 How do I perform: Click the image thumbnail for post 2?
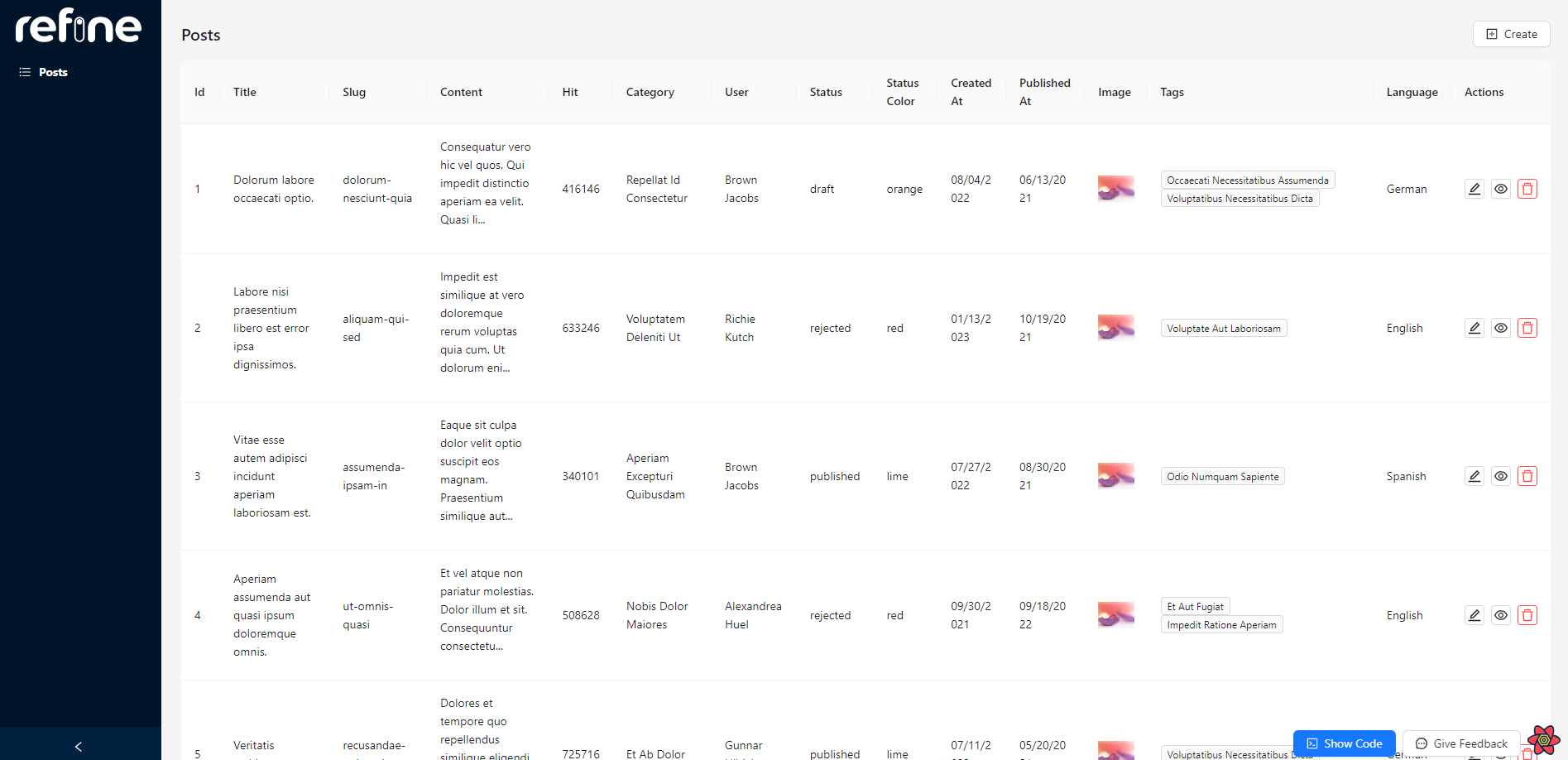[1115, 328]
